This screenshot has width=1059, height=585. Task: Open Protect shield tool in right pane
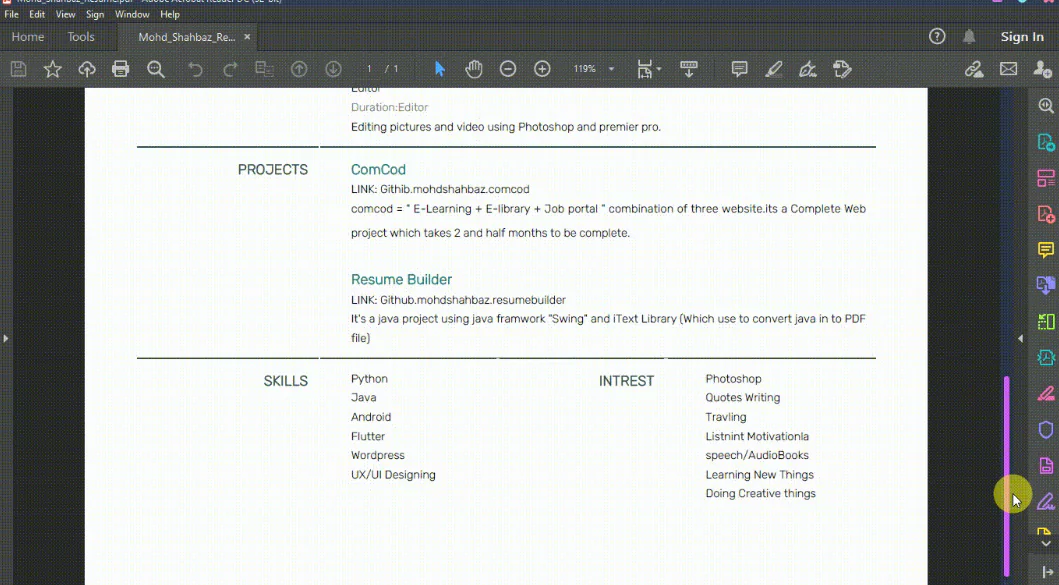click(x=1045, y=430)
